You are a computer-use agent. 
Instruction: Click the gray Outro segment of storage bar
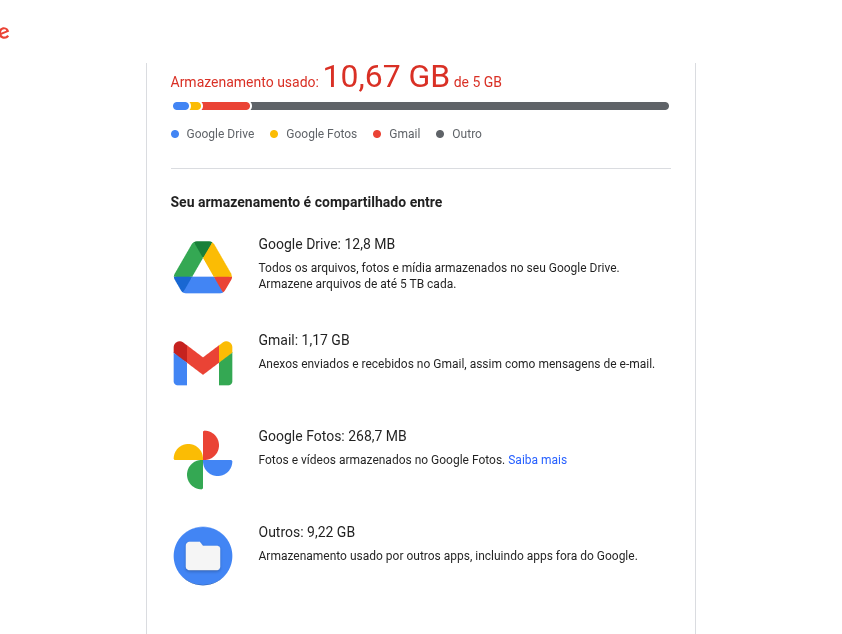tap(460, 106)
